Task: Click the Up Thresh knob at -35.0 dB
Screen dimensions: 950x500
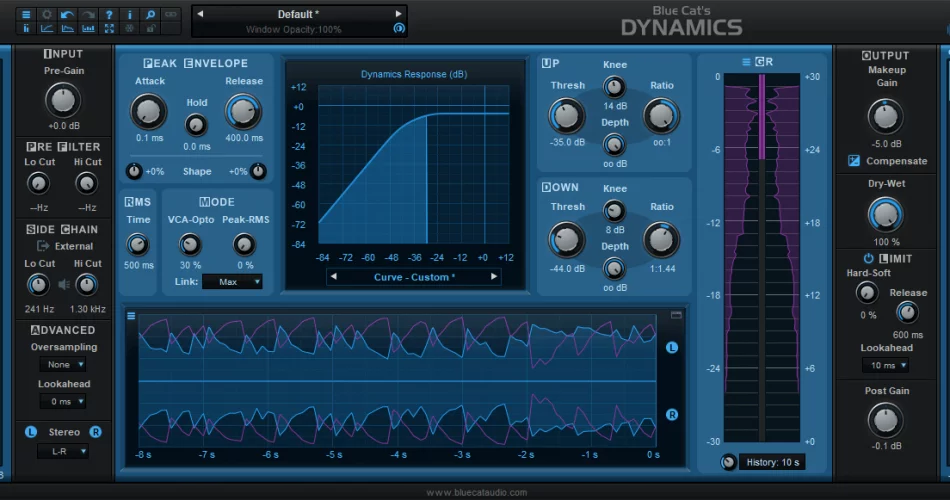Action: (566, 116)
